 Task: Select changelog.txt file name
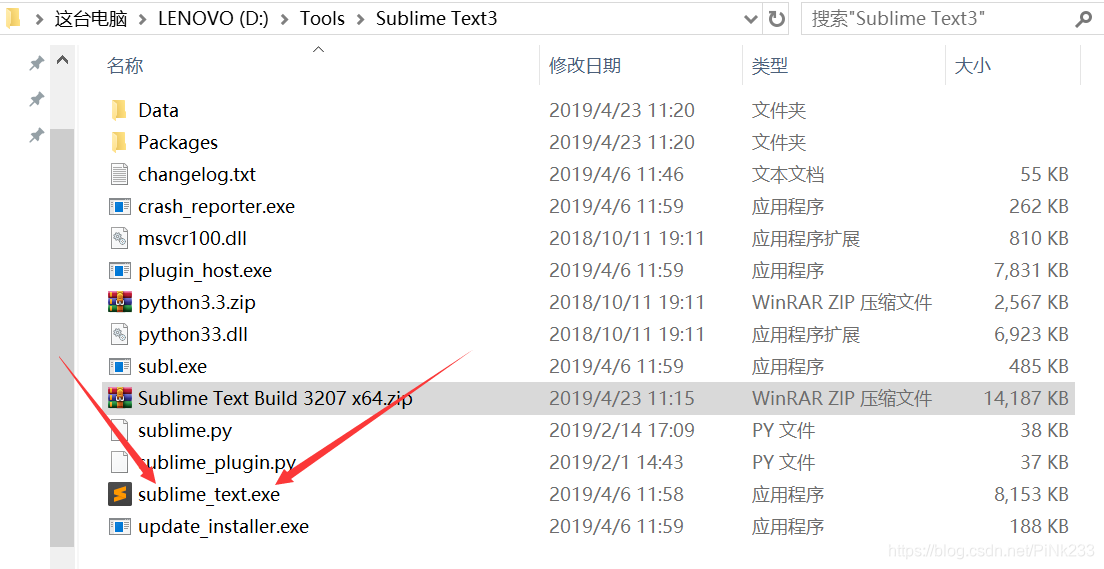197,175
